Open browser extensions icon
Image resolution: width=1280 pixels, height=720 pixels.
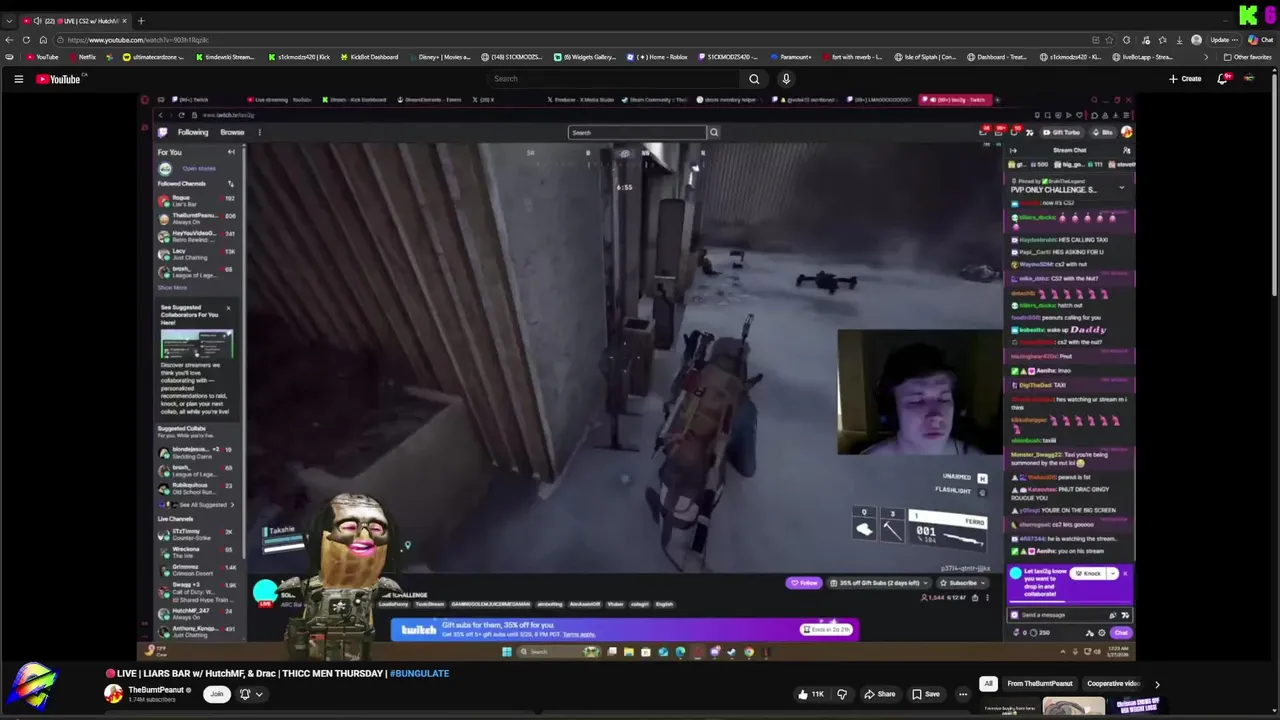tap(1127, 40)
